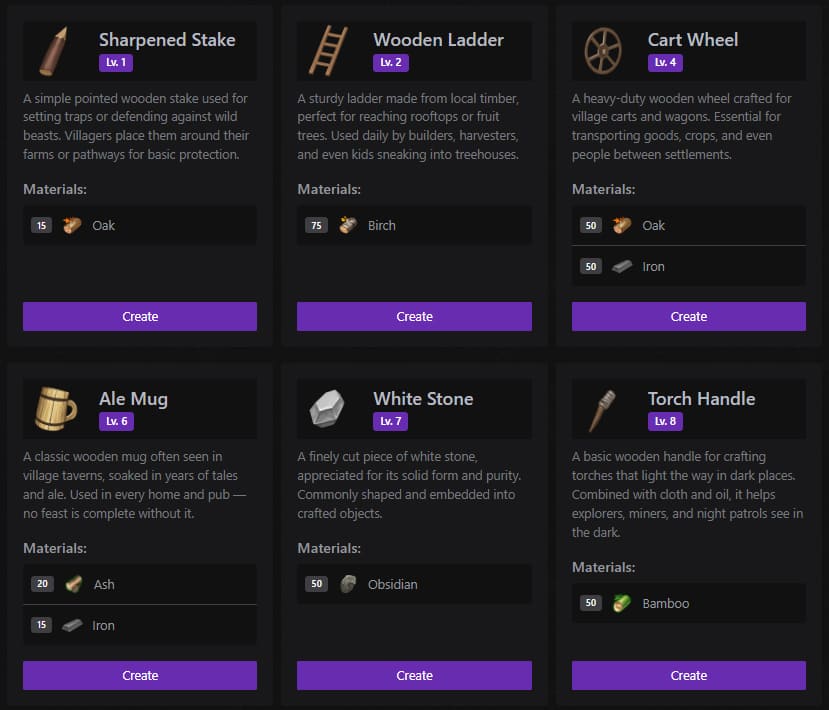Create the White Stone

(414, 675)
